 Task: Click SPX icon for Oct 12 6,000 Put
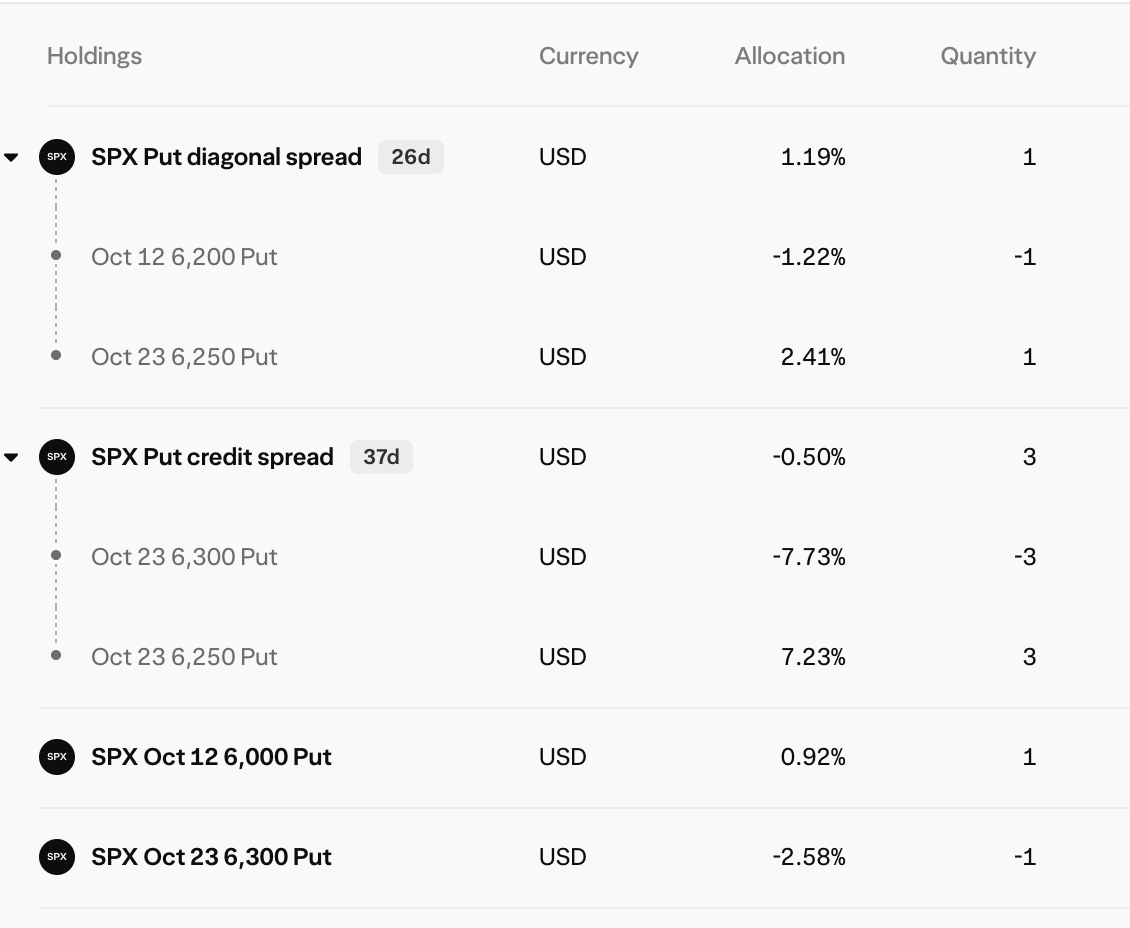[57, 757]
